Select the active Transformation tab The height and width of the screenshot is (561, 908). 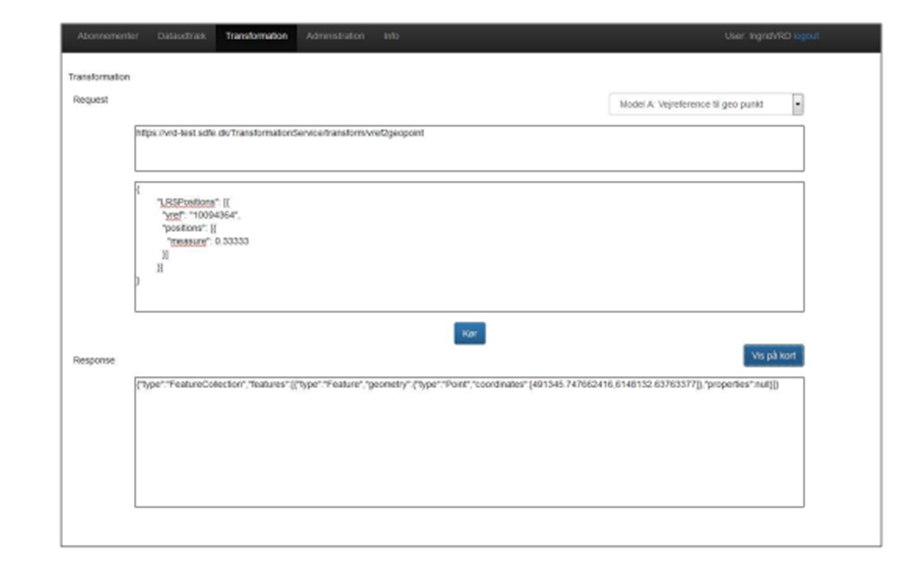pyautogui.click(x=256, y=36)
